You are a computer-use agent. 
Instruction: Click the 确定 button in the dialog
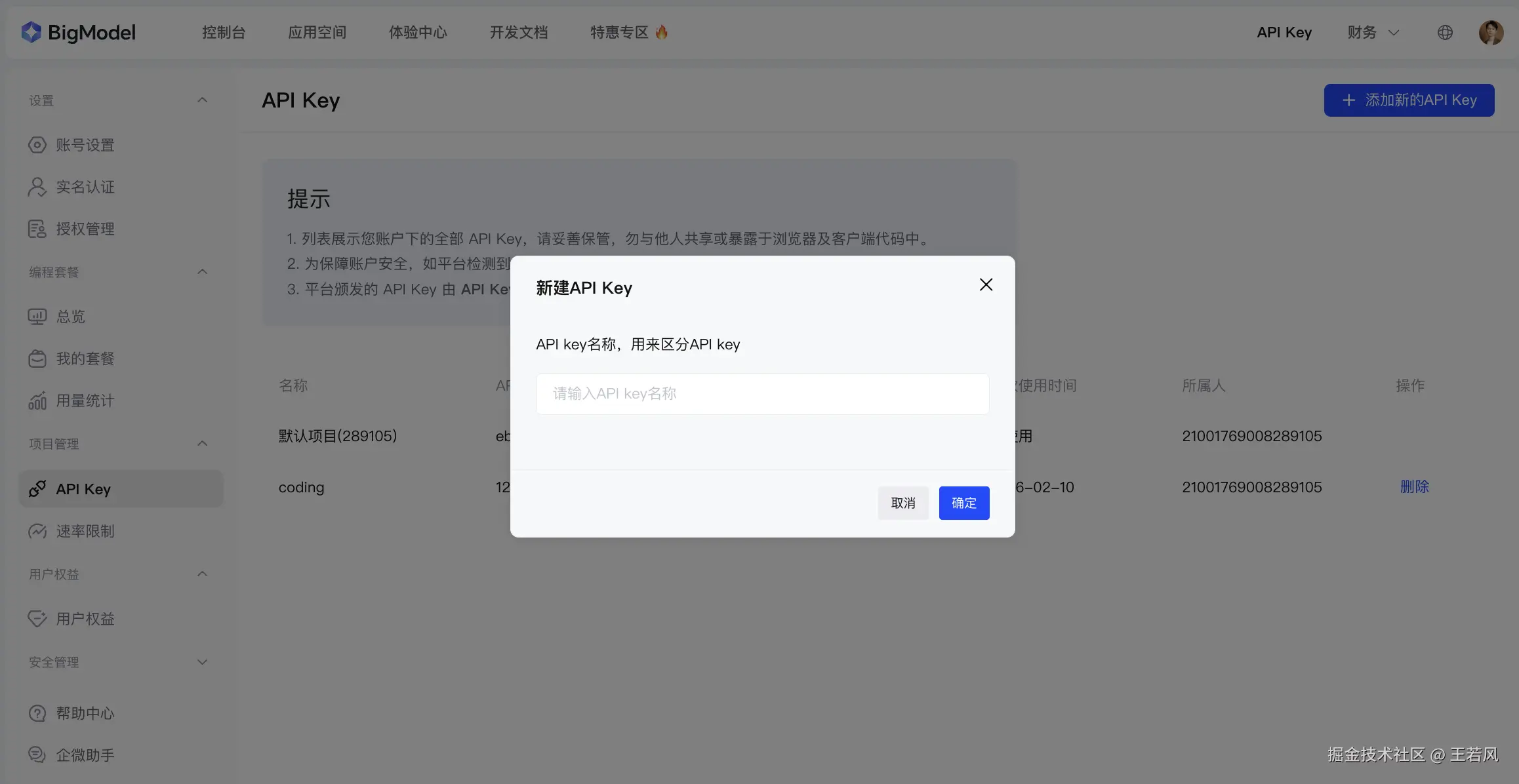[x=963, y=503]
